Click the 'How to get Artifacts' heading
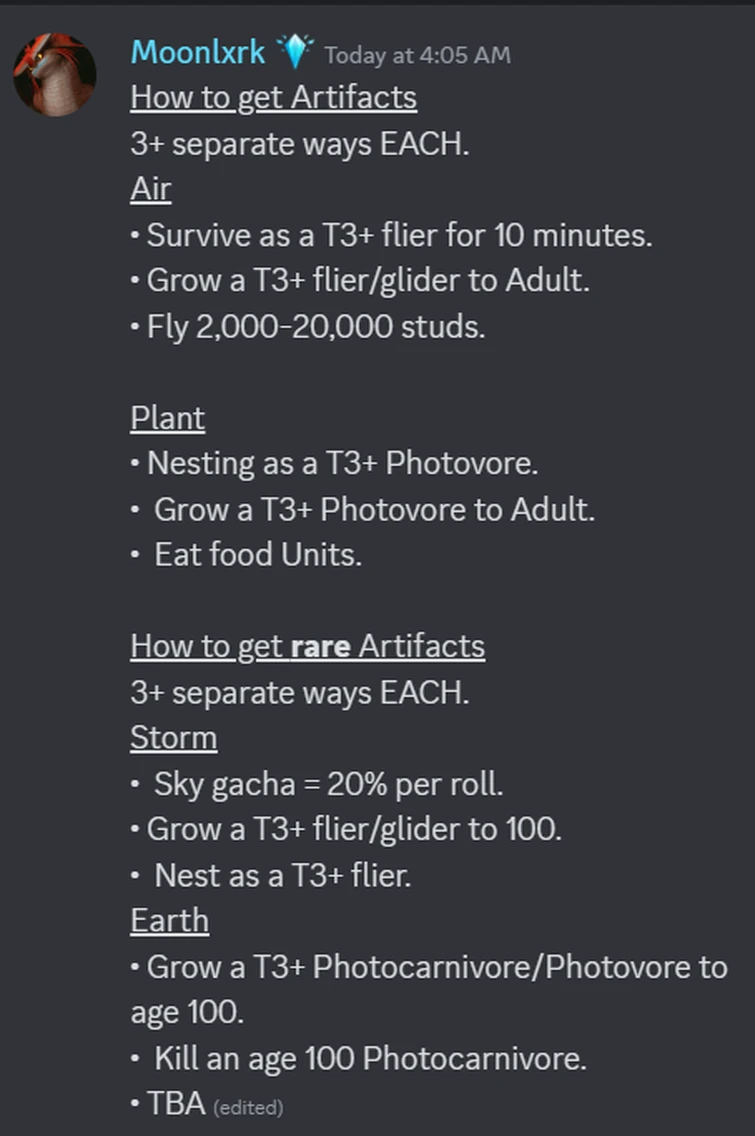This screenshot has height=1136, width=755. tap(272, 97)
